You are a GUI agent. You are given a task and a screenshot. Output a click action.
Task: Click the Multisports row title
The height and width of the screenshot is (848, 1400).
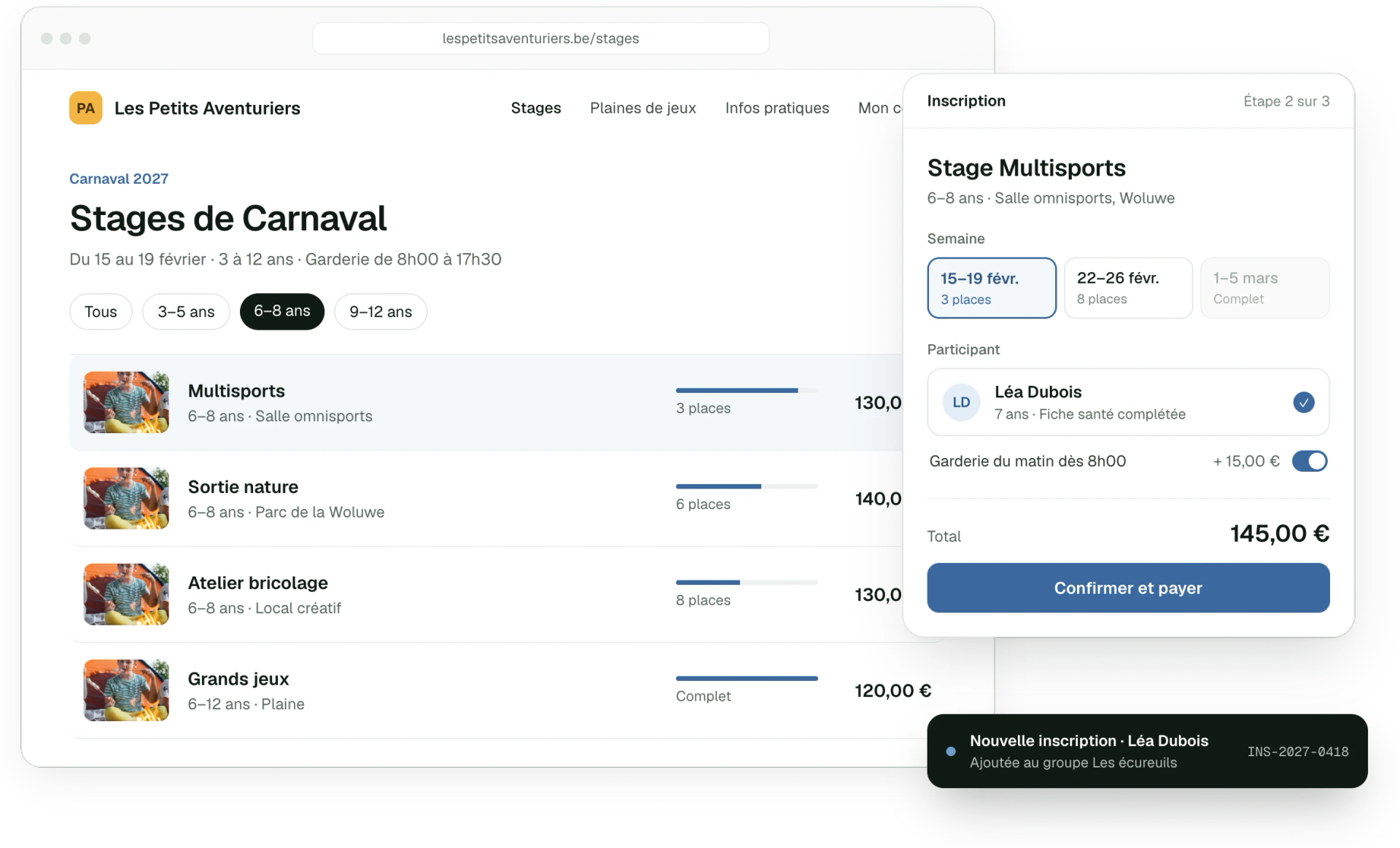[x=236, y=391]
